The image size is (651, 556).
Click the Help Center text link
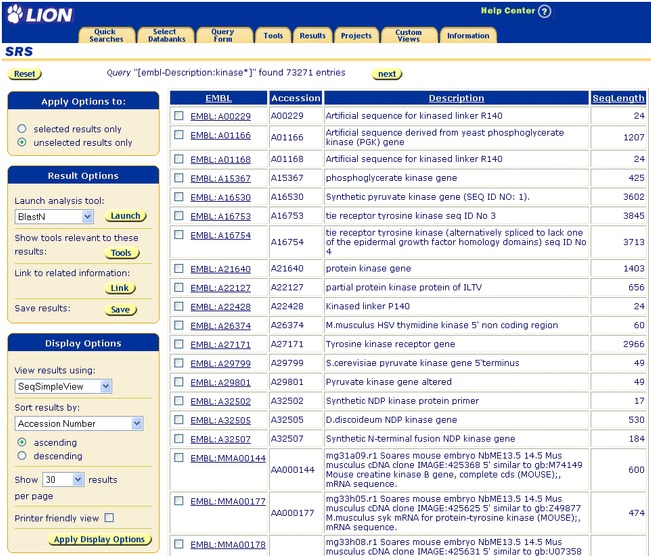pos(508,11)
